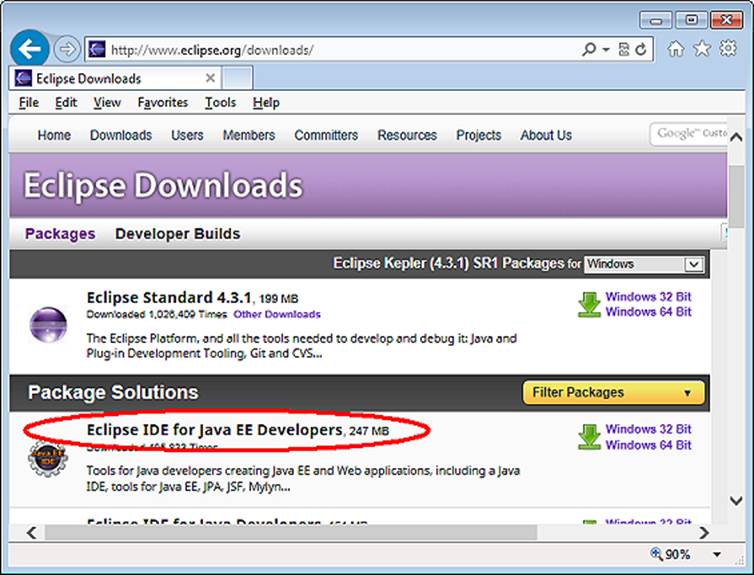Click the Package Solutions heading text
The height and width of the screenshot is (575, 754).
tap(113, 392)
